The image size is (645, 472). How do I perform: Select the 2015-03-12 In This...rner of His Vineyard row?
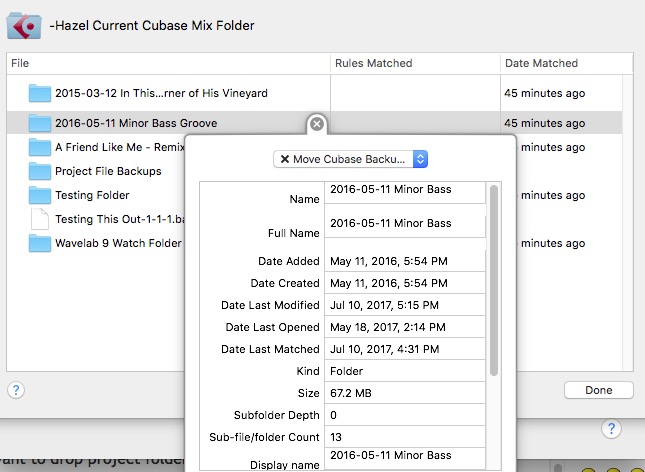[314, 93]
